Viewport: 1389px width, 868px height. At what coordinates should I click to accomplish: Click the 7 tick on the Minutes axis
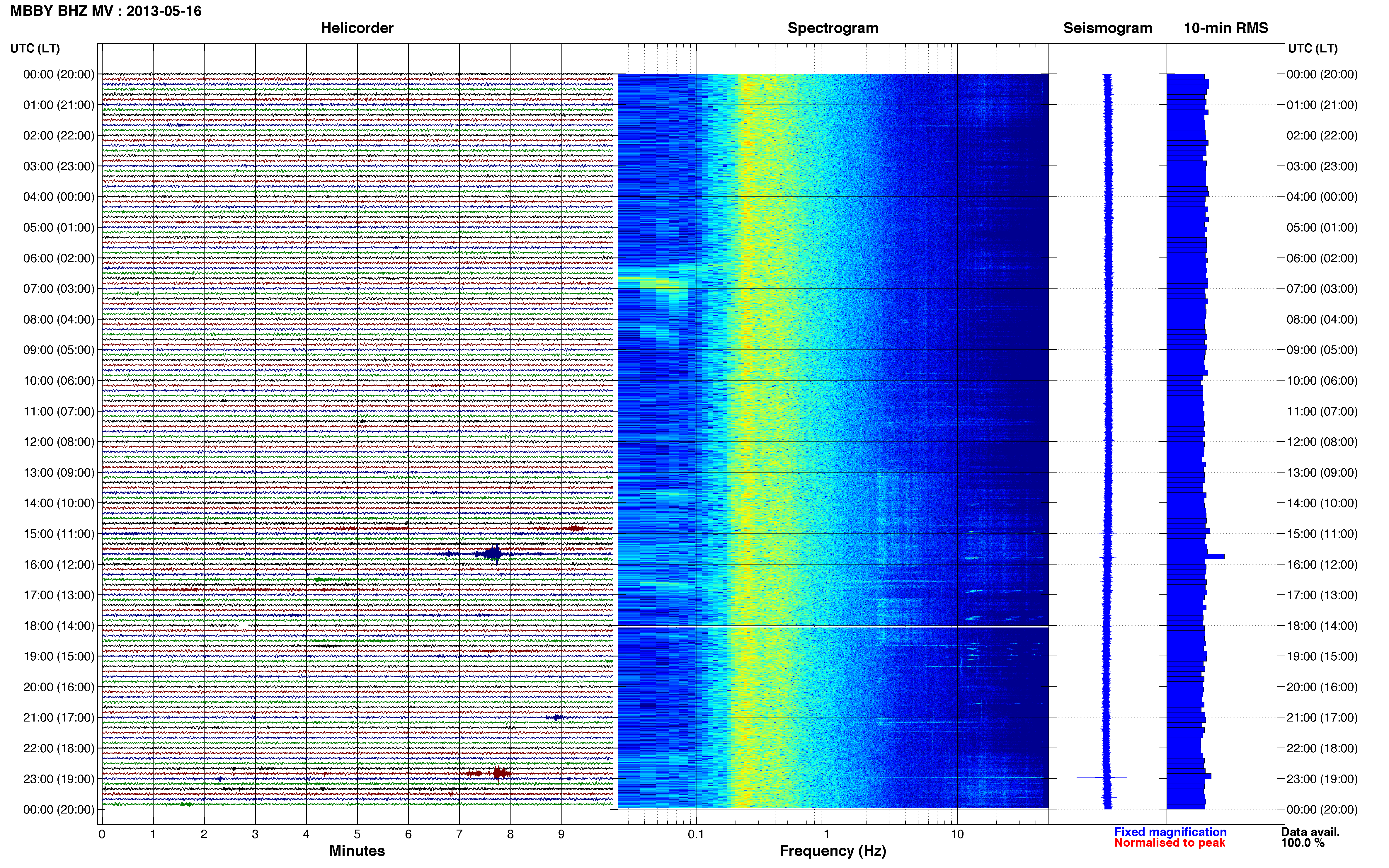point(459,834)
